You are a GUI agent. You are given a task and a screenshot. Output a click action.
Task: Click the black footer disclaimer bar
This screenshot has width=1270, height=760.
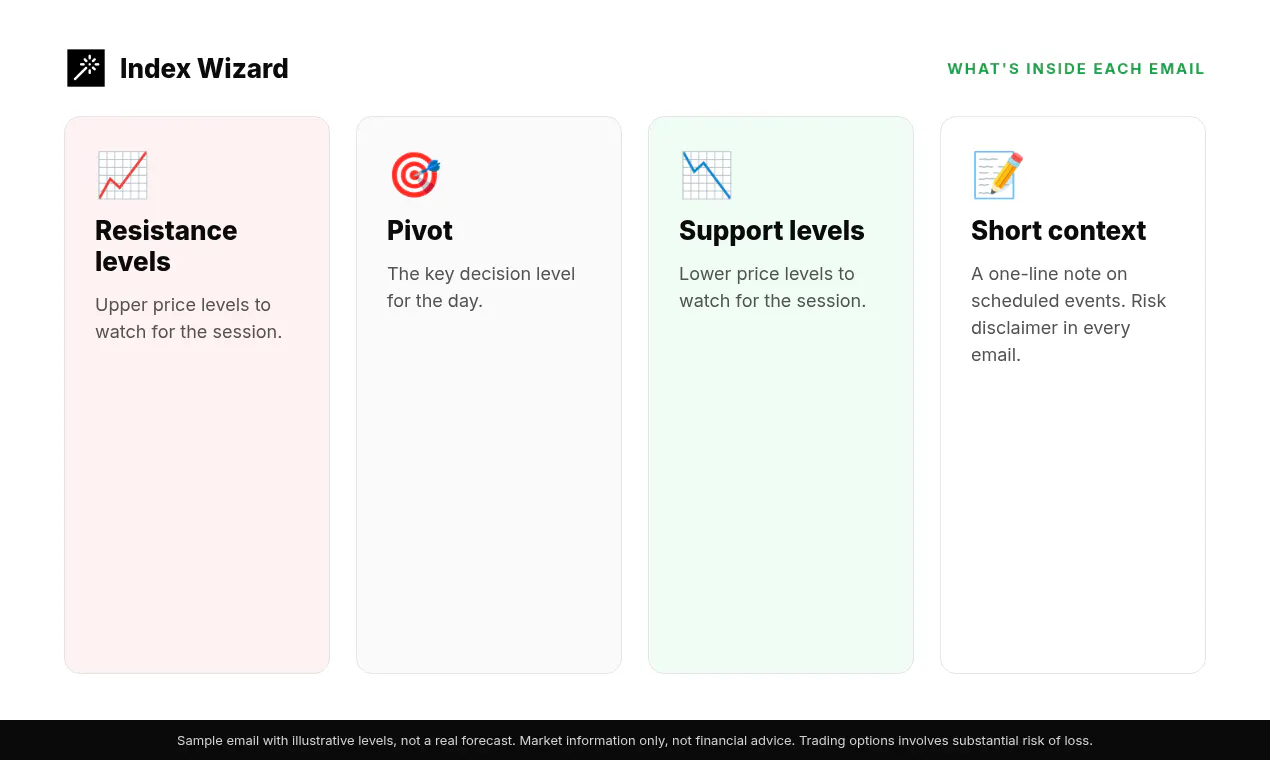click(x=635, y=740)
